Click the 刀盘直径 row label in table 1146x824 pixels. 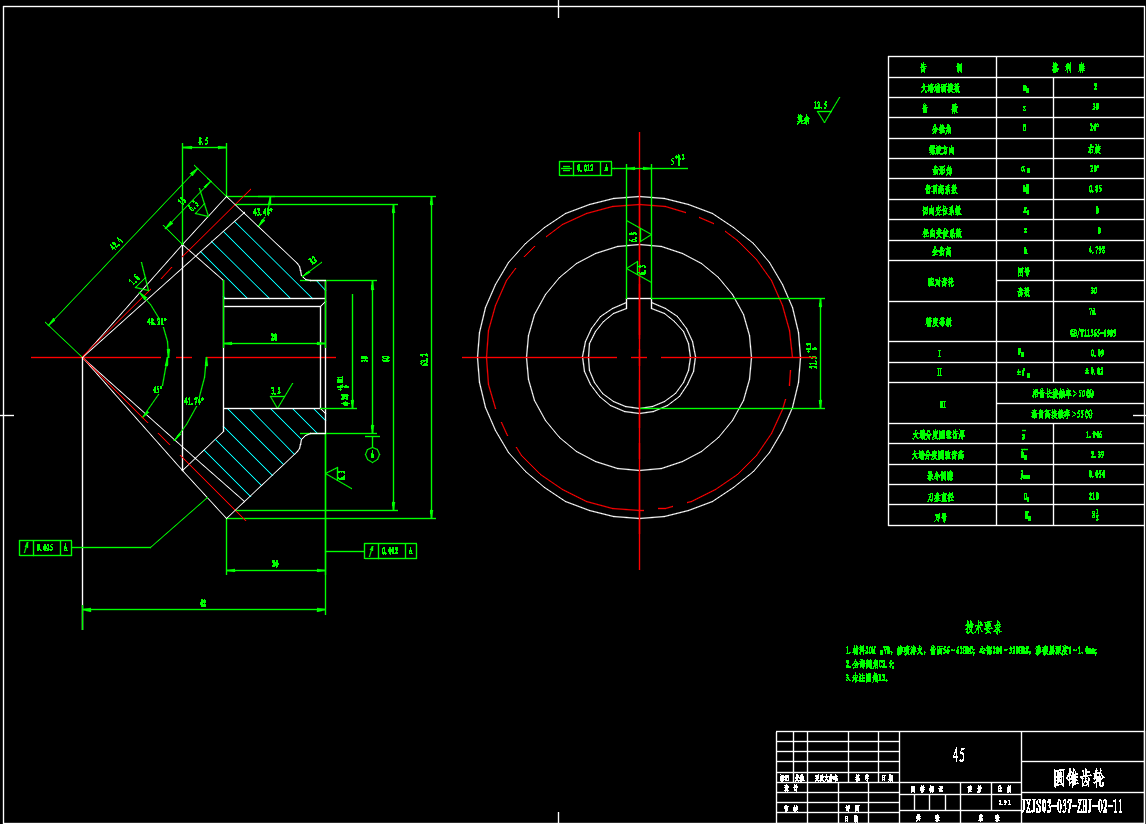point(941,497)
